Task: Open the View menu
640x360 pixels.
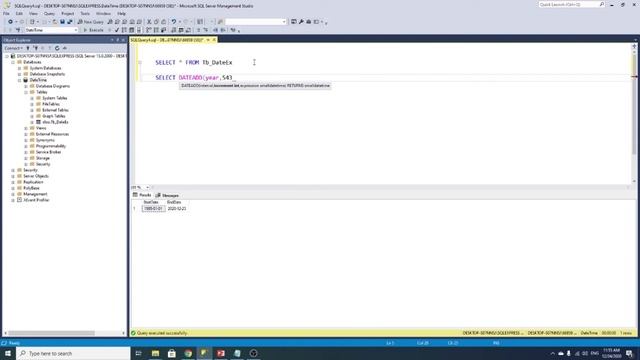Action: click(33, 13)
